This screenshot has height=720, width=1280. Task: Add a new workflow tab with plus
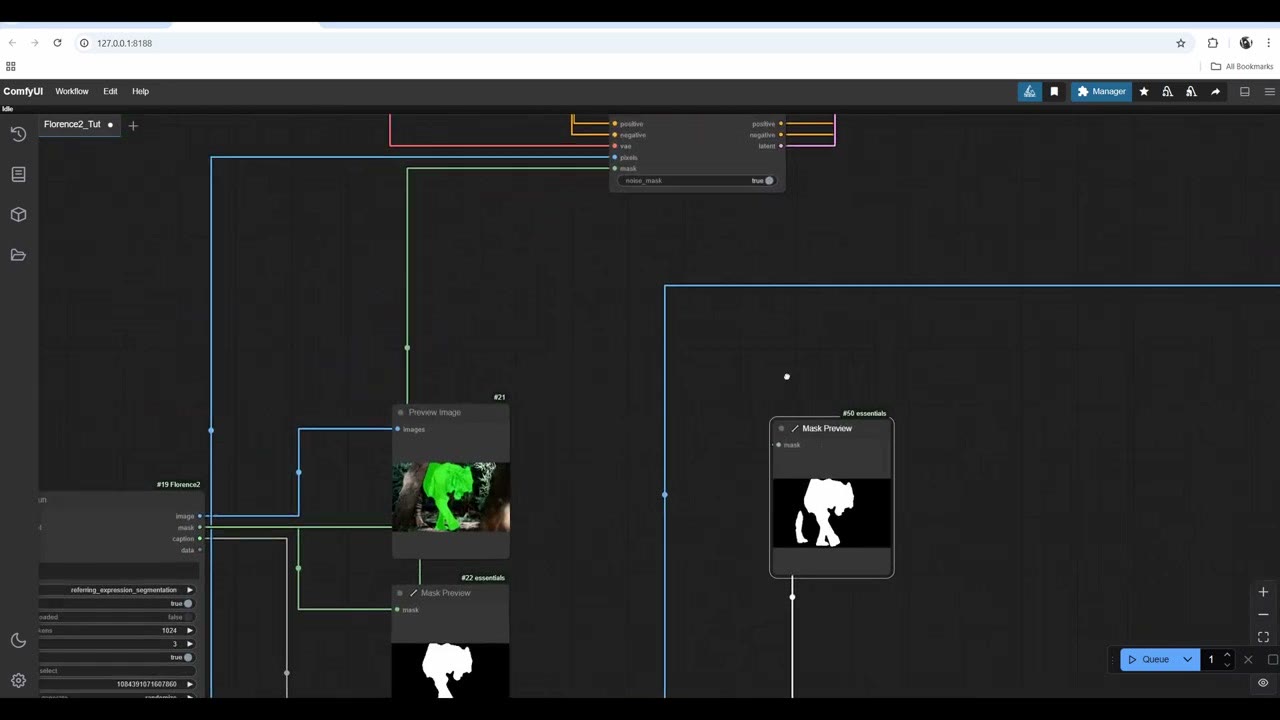click(133, 125)
